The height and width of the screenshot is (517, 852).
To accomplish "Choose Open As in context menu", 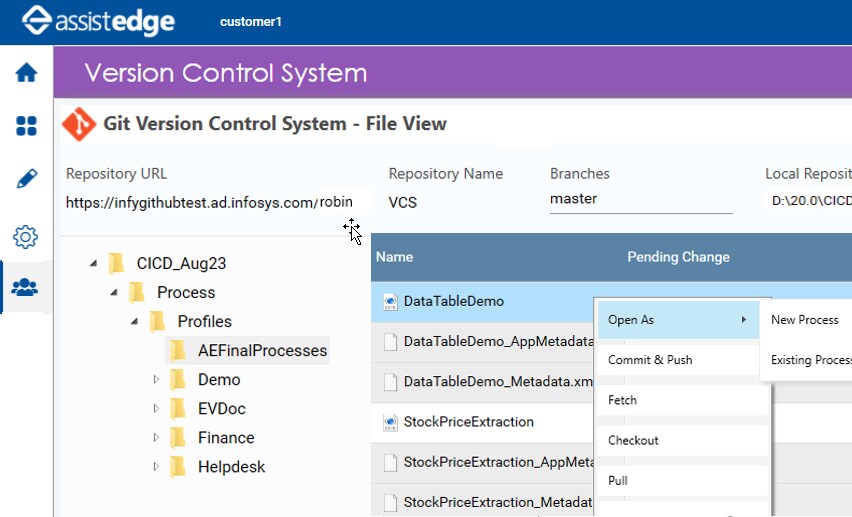I will (x=677, y=320).
